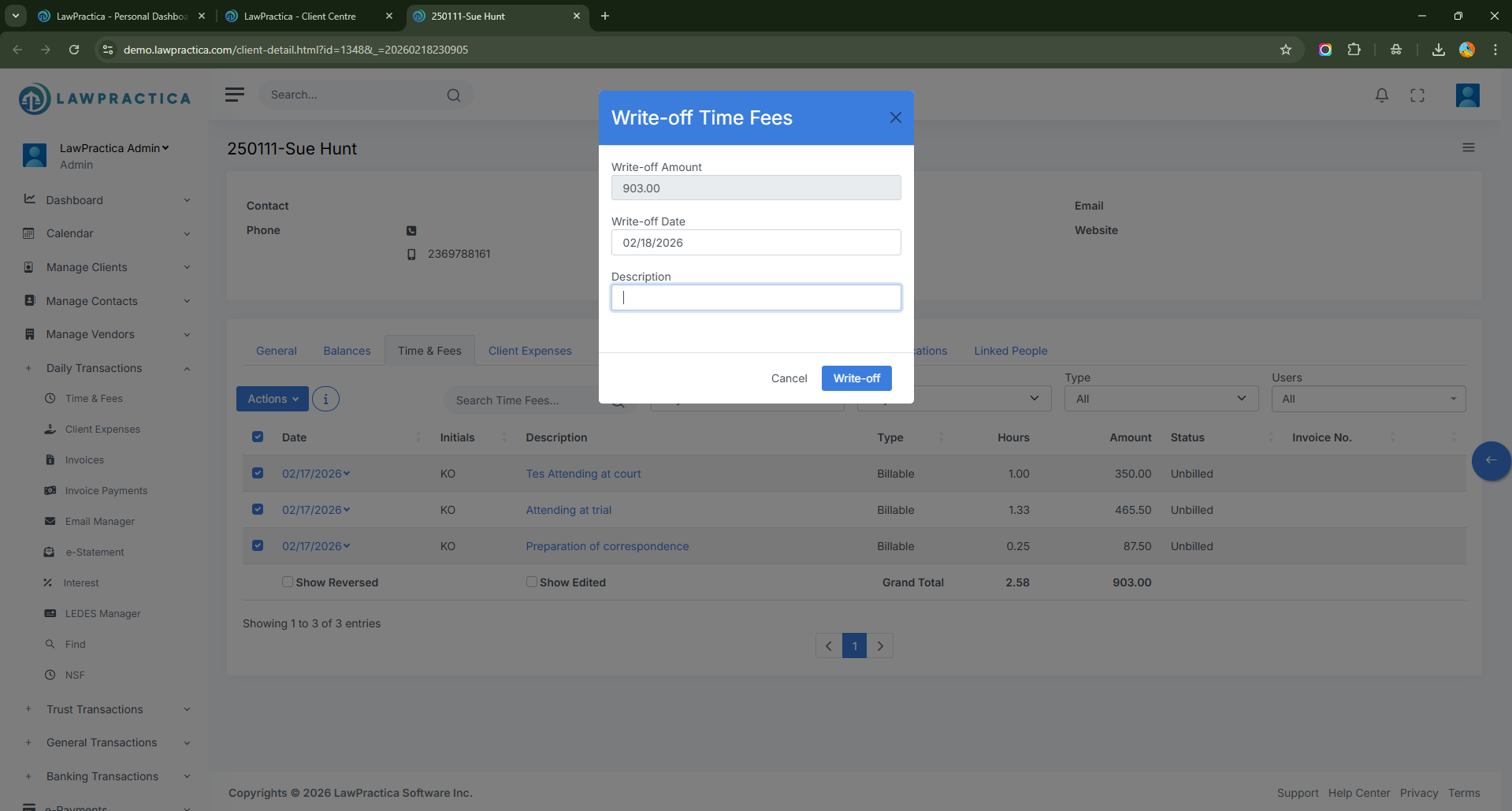
Task: Close the Write-off Time Fees dialog
Action: (895, 117)
